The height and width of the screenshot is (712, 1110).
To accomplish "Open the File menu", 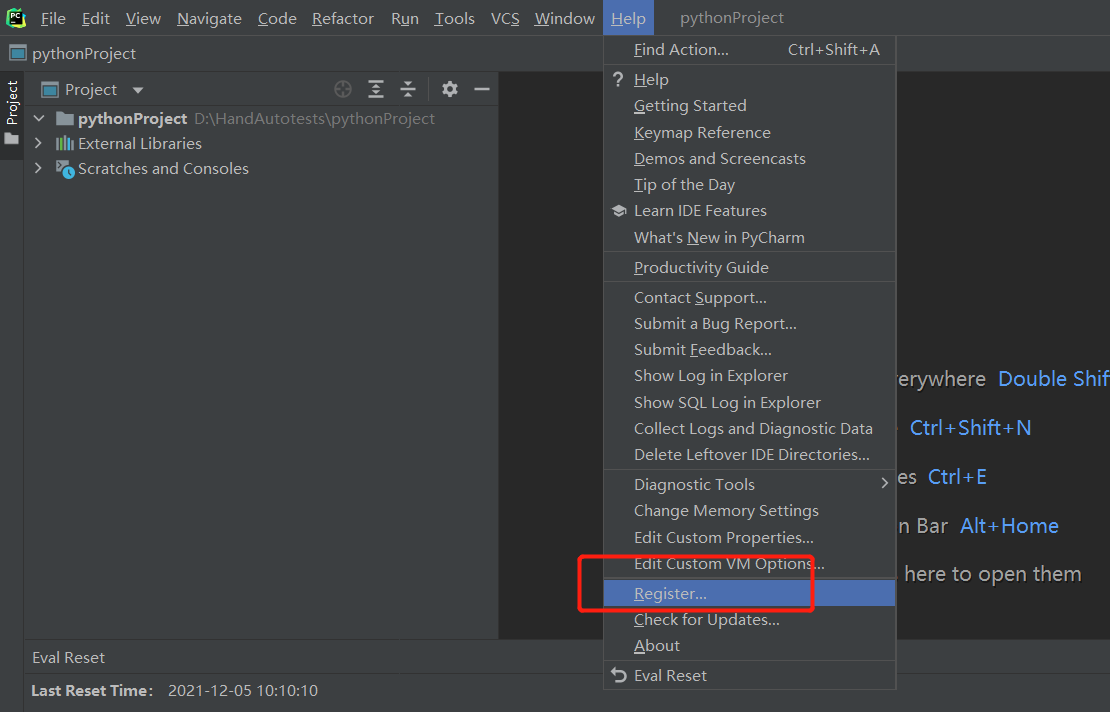I will coord(53,18).
